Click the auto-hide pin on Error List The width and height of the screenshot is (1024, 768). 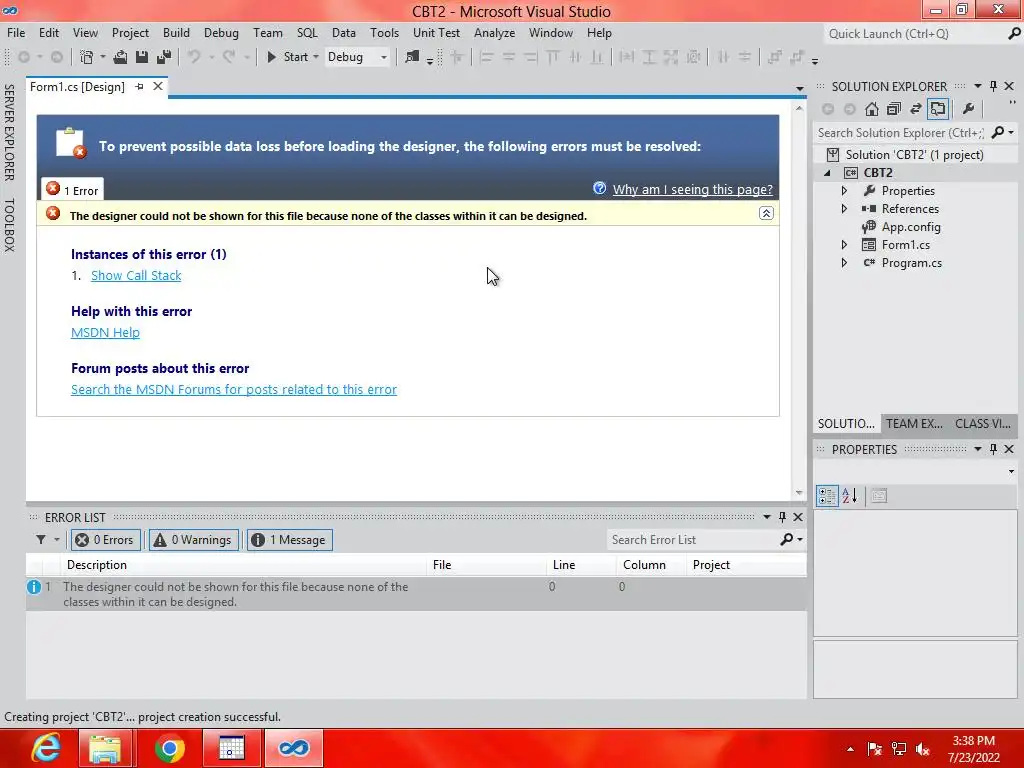click(782, 517)
